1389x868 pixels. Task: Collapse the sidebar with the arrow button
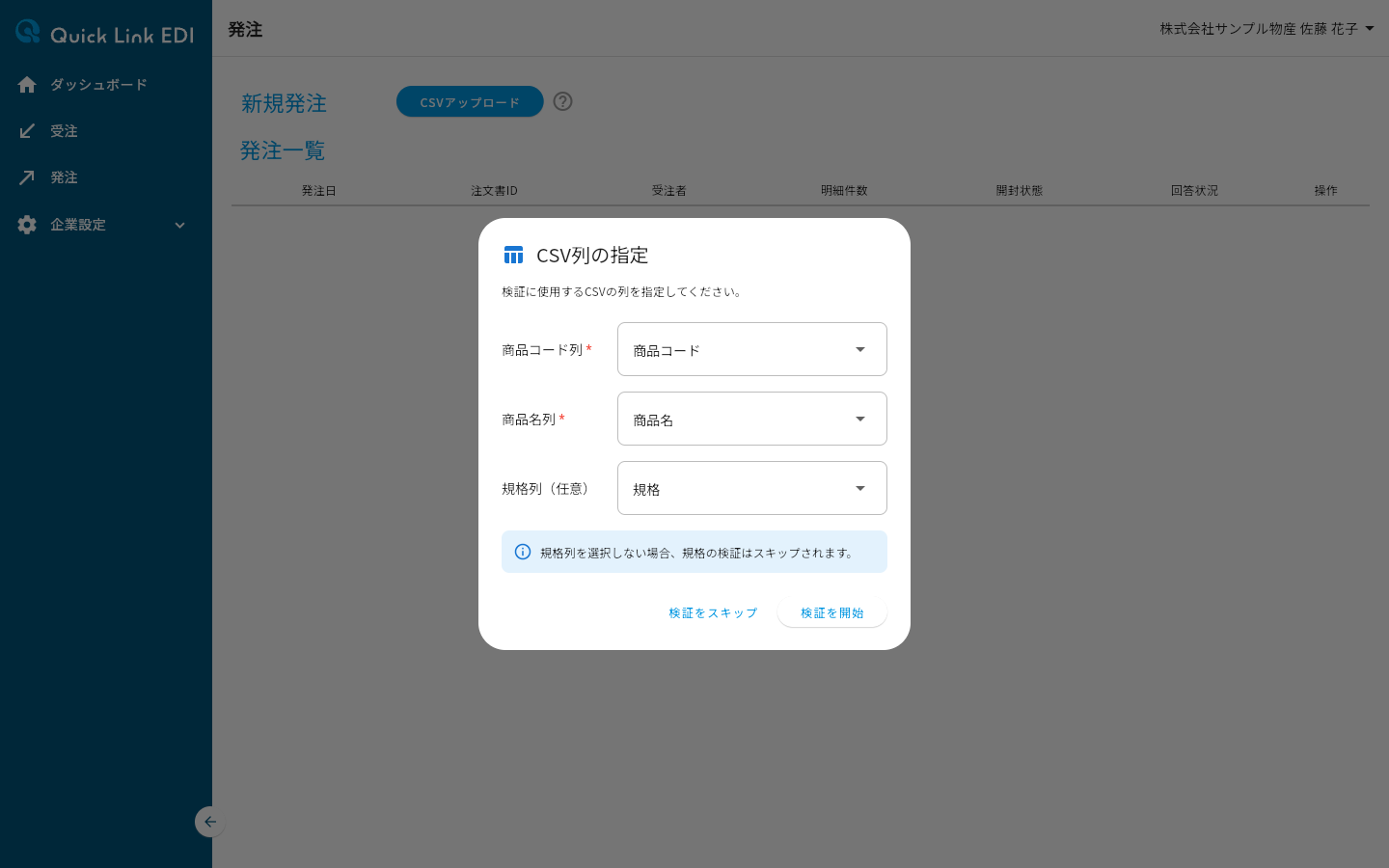coord(209,822)
